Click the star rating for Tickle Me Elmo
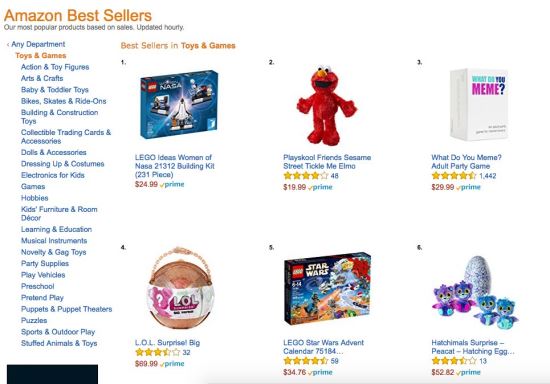 [x=306, y=176]
